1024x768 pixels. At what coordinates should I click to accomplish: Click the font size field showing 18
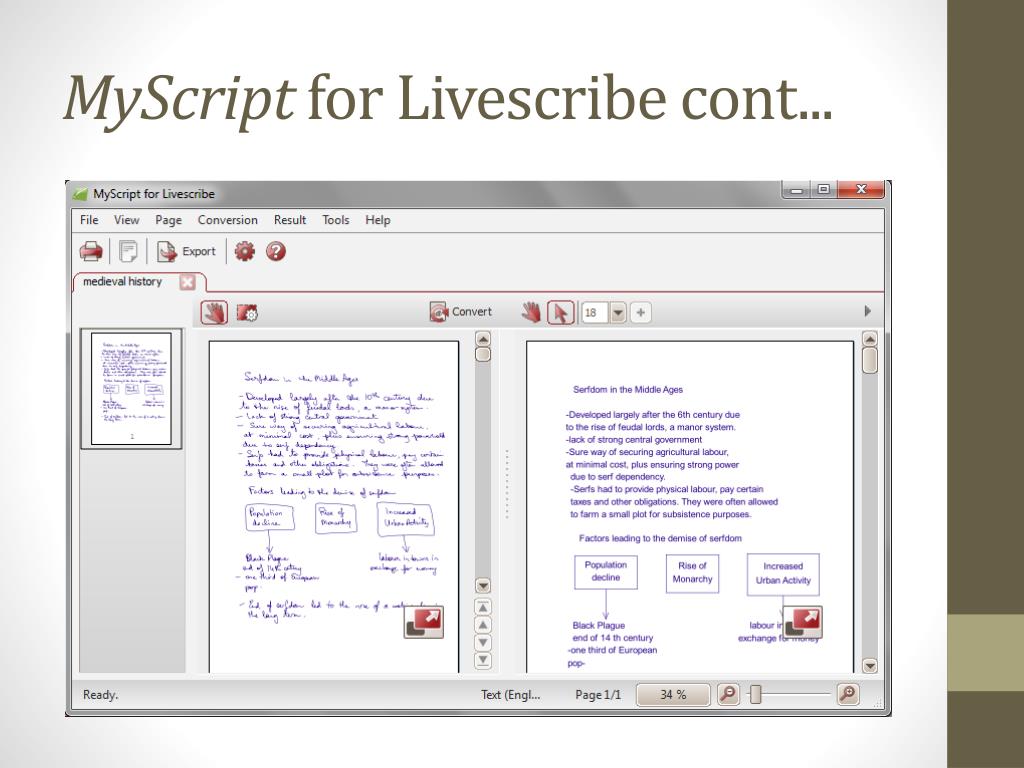point(594,313)
